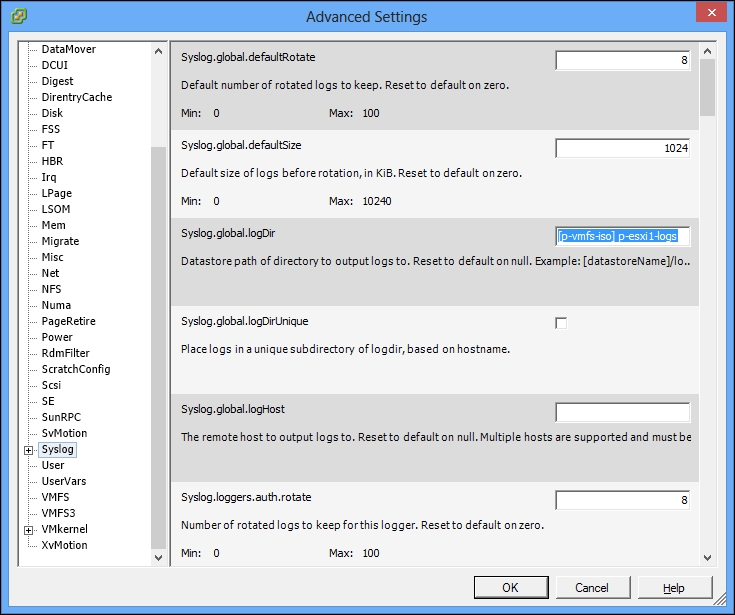Select User in the tree
The height and width of the screenshot is (615, 735).
[x=52, y=465]
